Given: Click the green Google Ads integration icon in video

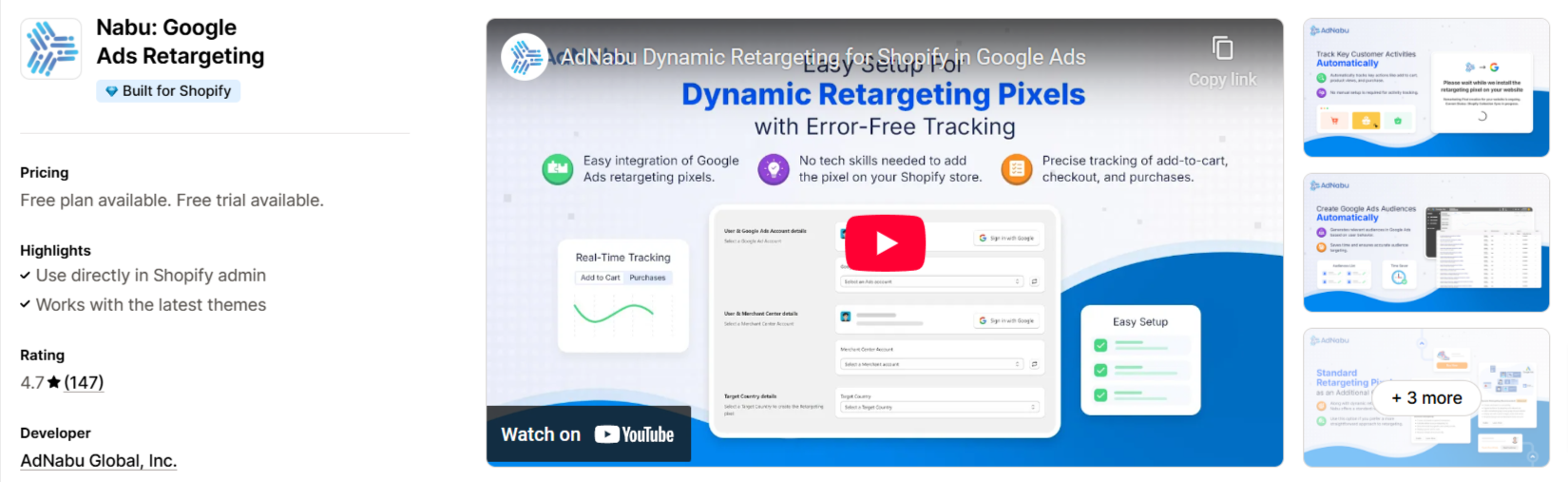Looking at the screenshot, I should 558,169.
